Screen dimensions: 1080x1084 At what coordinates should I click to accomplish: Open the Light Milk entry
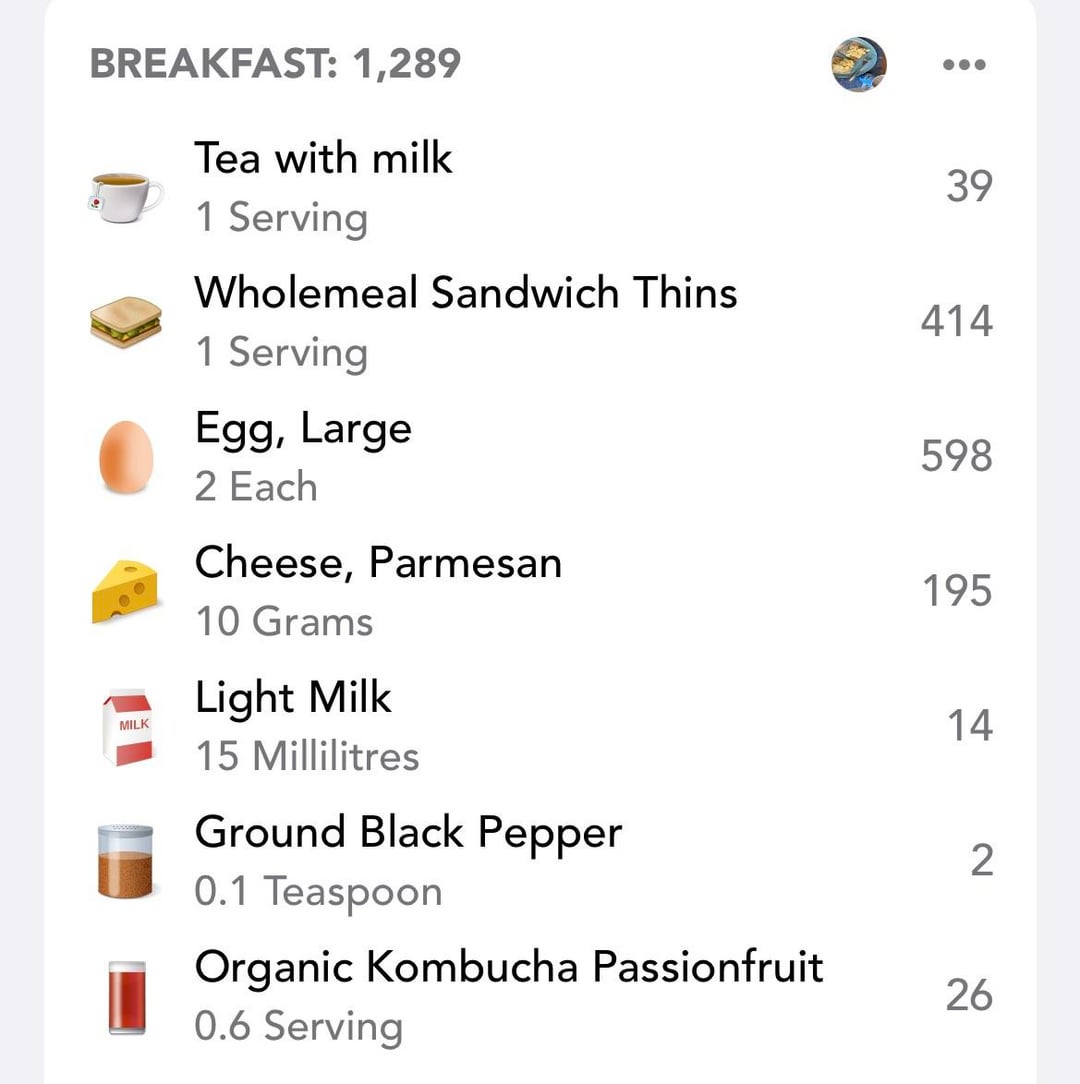tap(293, 698)
